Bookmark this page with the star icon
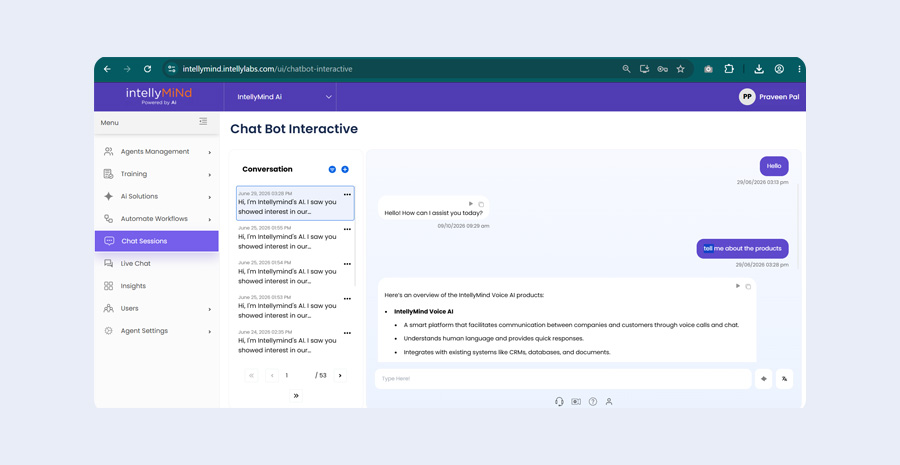 tap(681, 69)
